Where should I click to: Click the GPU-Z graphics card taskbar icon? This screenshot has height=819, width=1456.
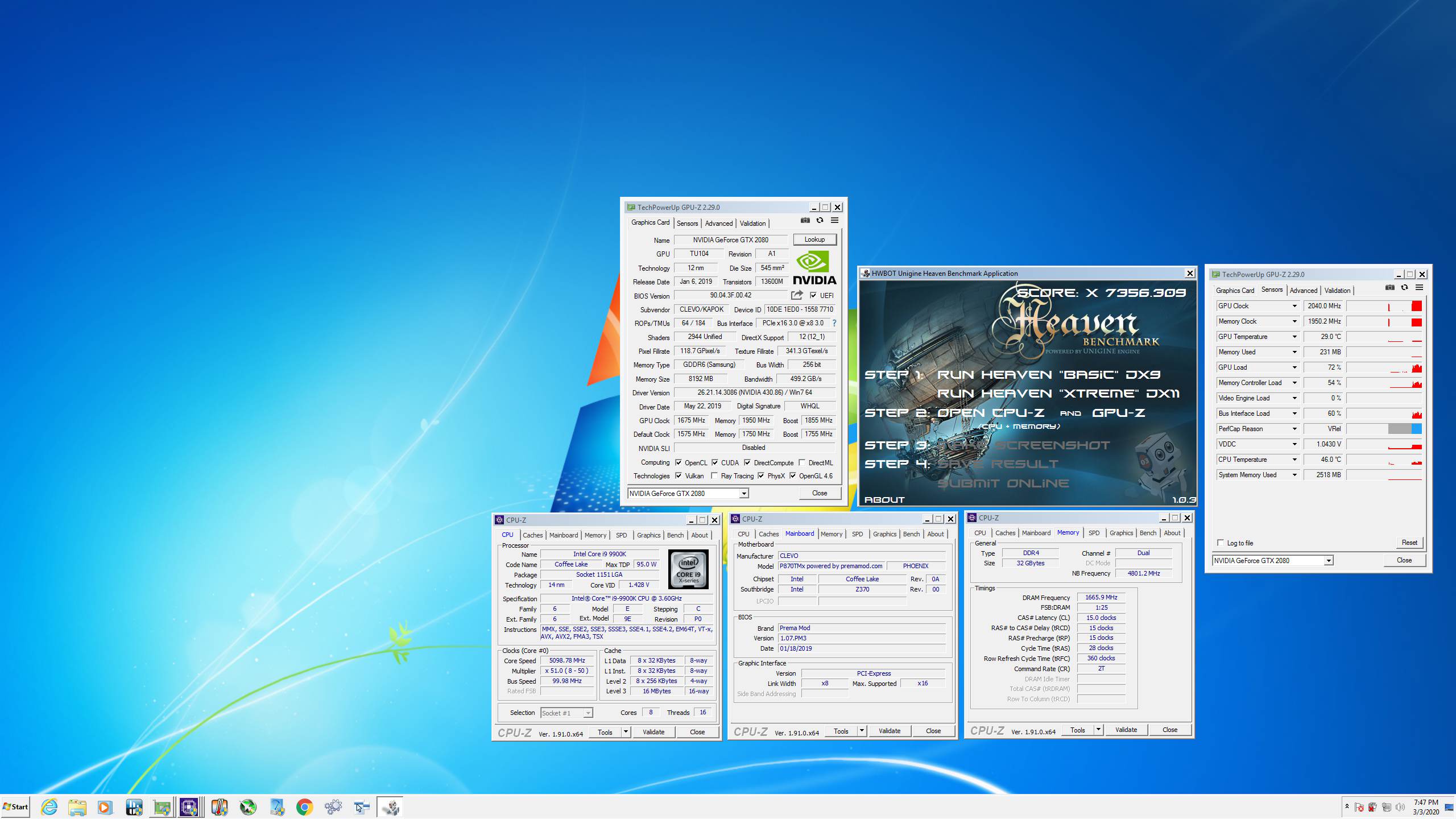point(162,806)
